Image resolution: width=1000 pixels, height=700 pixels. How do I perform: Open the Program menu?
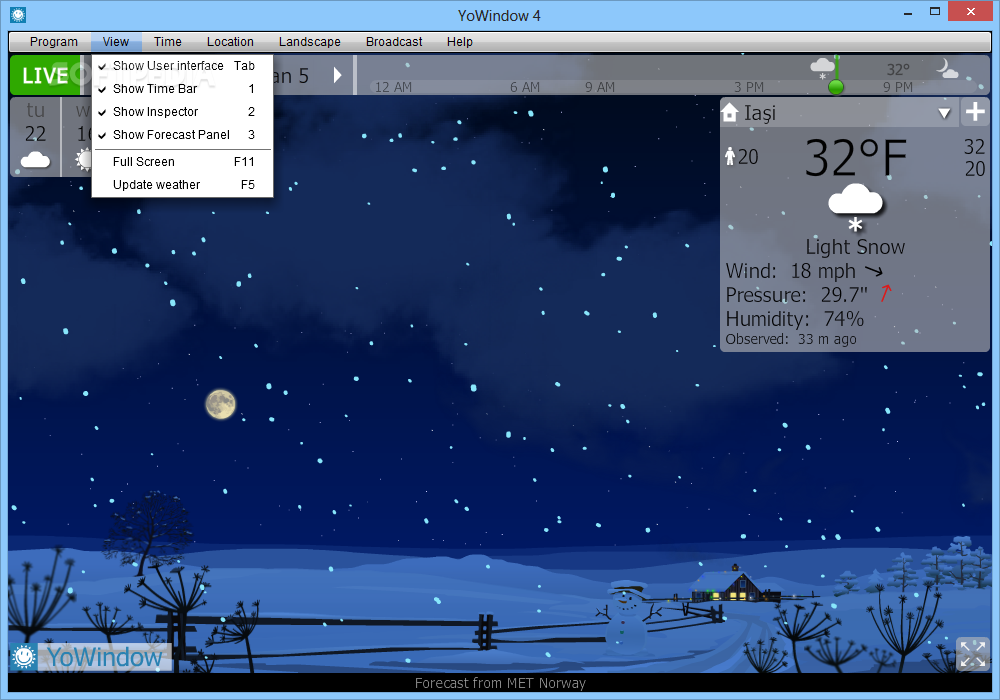pos(54,41)
